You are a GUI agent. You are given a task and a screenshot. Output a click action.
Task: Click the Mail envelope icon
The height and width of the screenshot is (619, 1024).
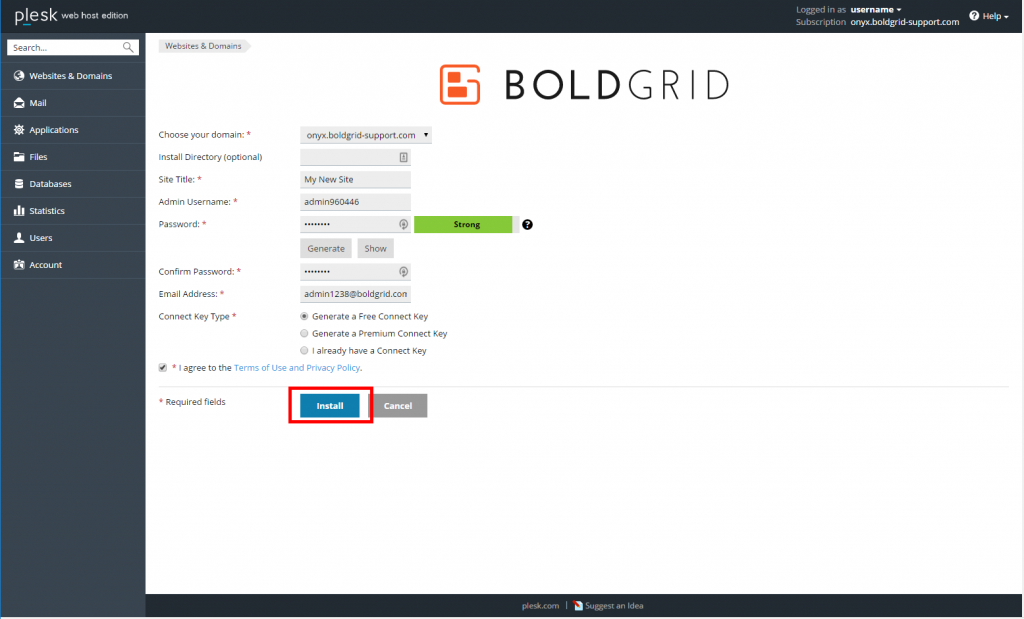[19, 103]
